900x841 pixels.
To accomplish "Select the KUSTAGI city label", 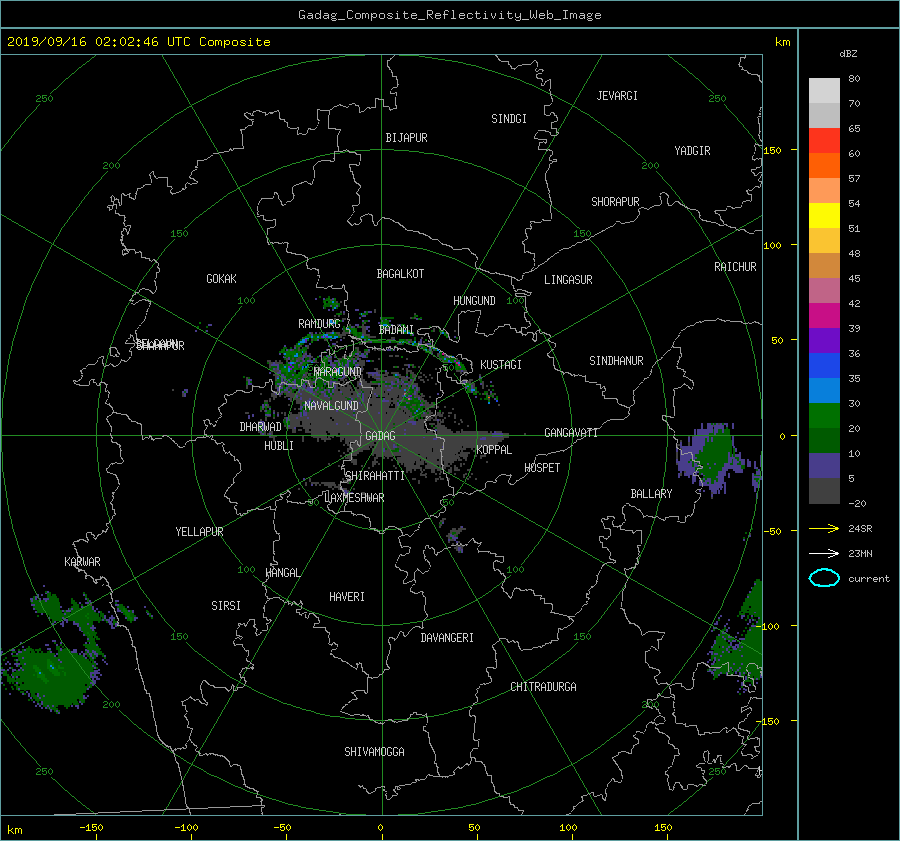I will pyautogui.click(x=501, y=365).
